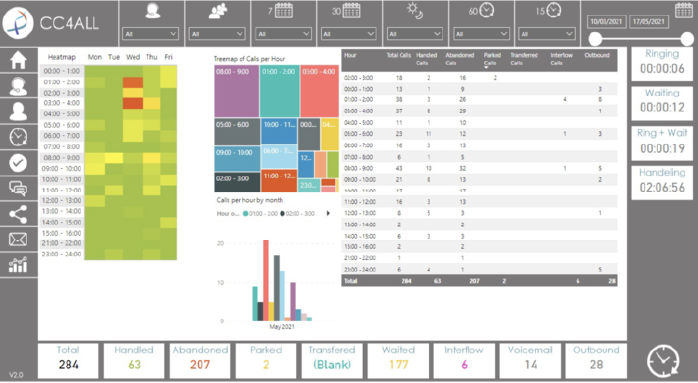The width and height of the screenshot is (698, 383).
Task: Expand the agent filter dropdown
Action: tap(150, 34)
